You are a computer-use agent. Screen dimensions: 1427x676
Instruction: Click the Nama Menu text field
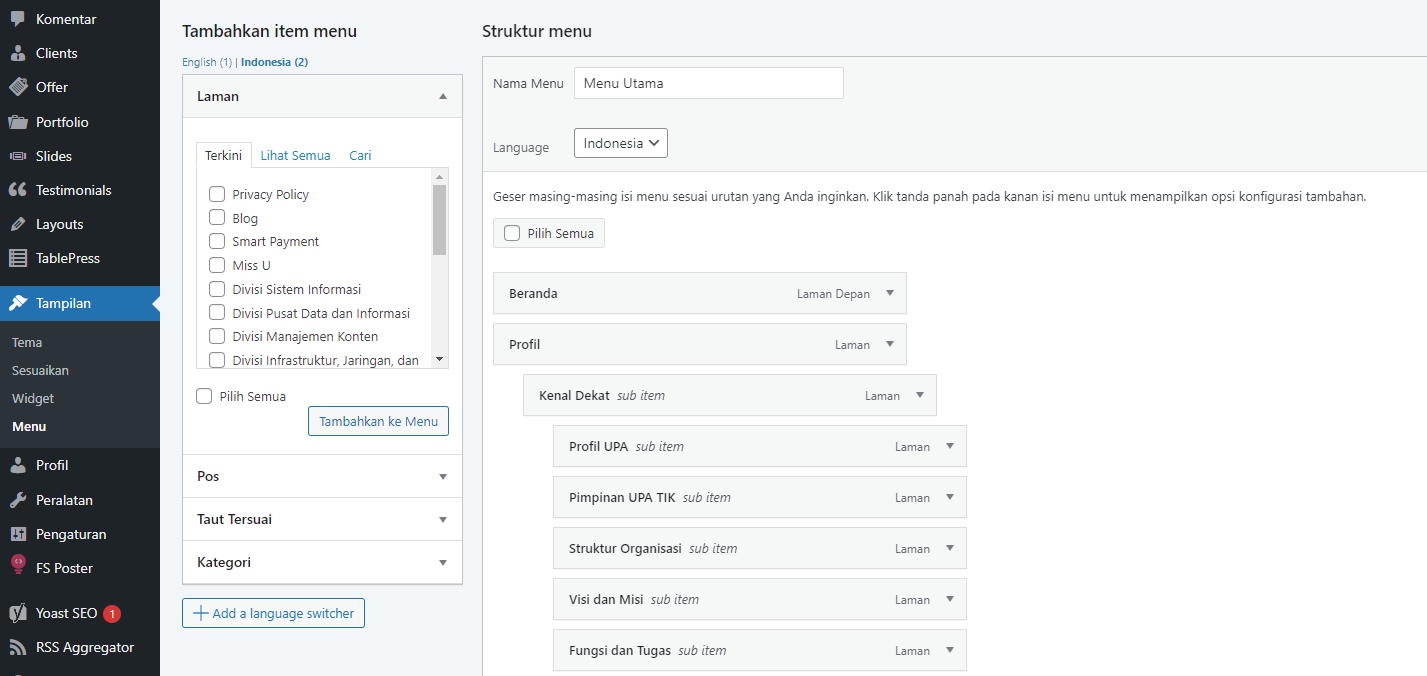[x=708, y=83]
